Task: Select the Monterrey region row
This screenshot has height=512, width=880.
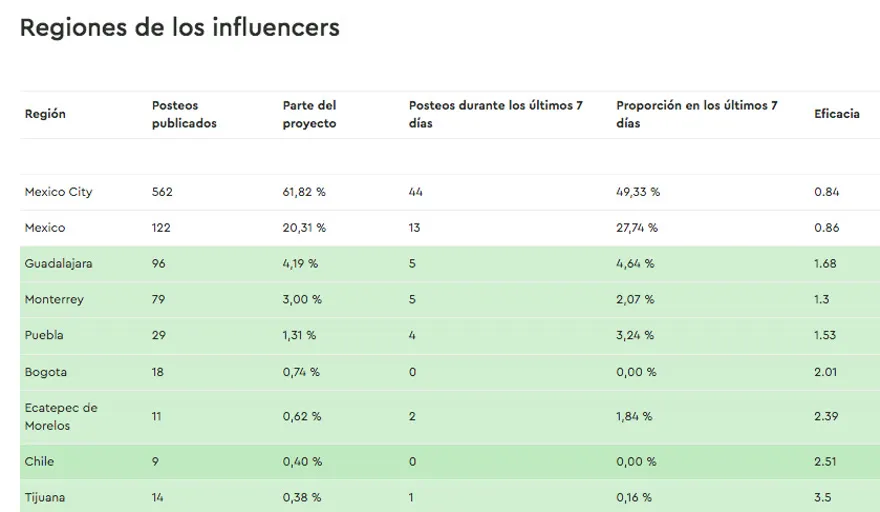Action: (54, 300)
